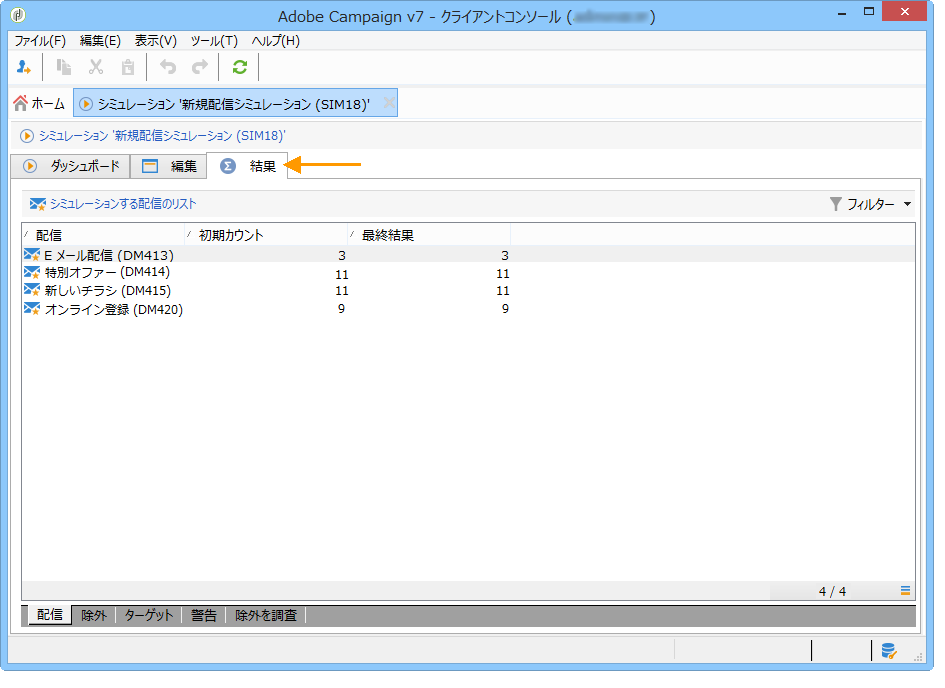Click the delivery icon for DM415 row

[x=32, y=290]
